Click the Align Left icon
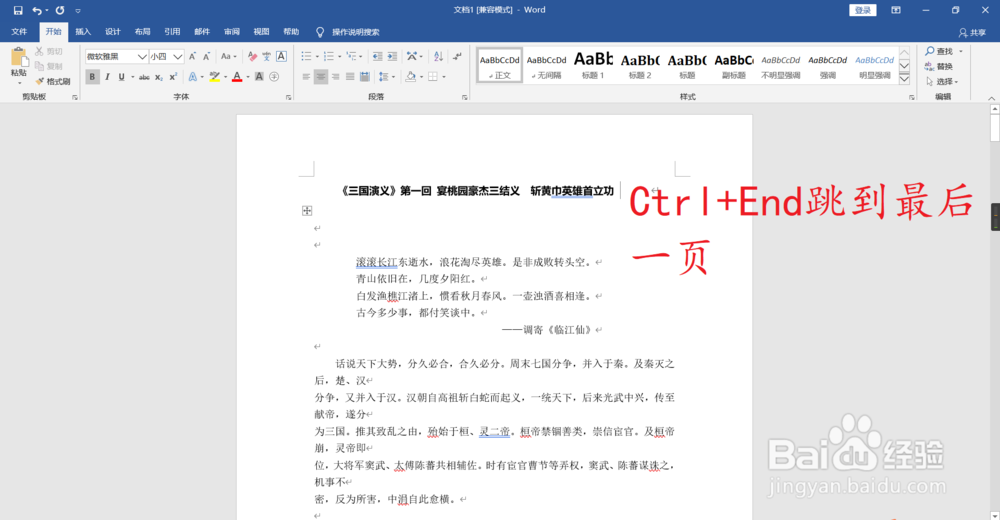Viewport: 1000px width, 520px height. tap(306, 77)
